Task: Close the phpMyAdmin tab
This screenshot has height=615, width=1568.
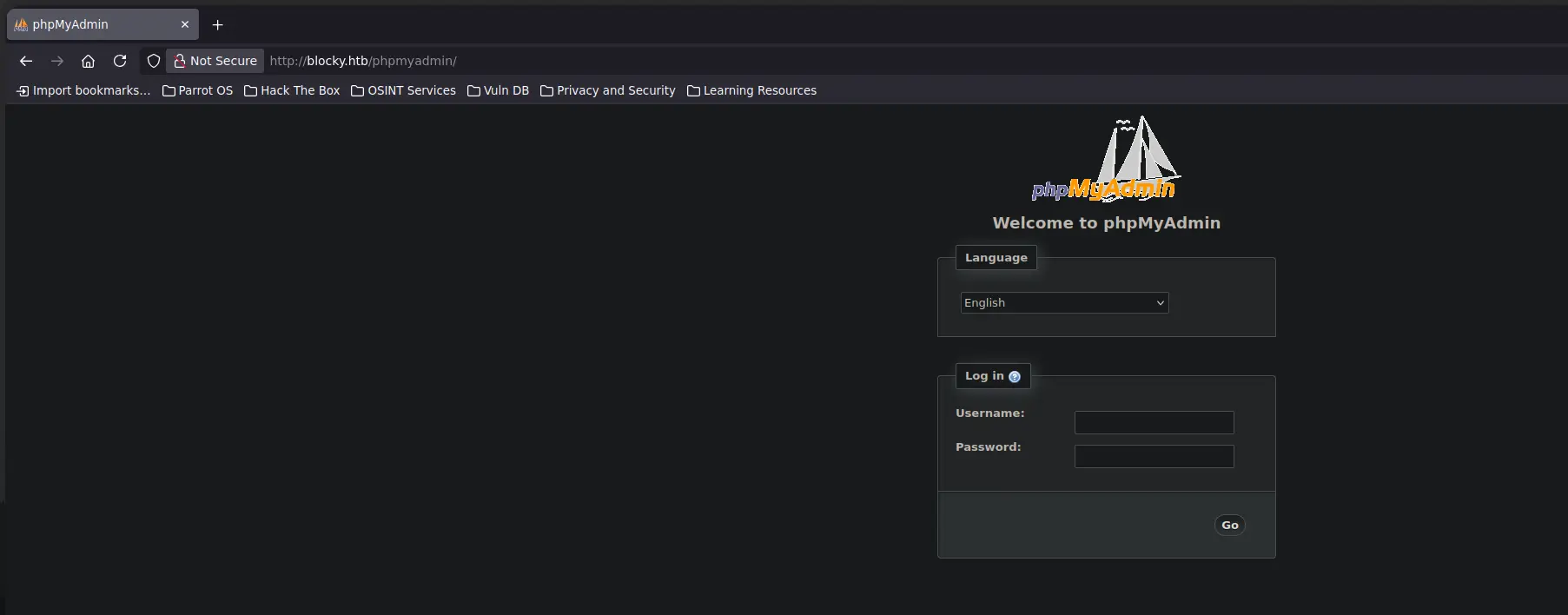Action: point(185,25)
